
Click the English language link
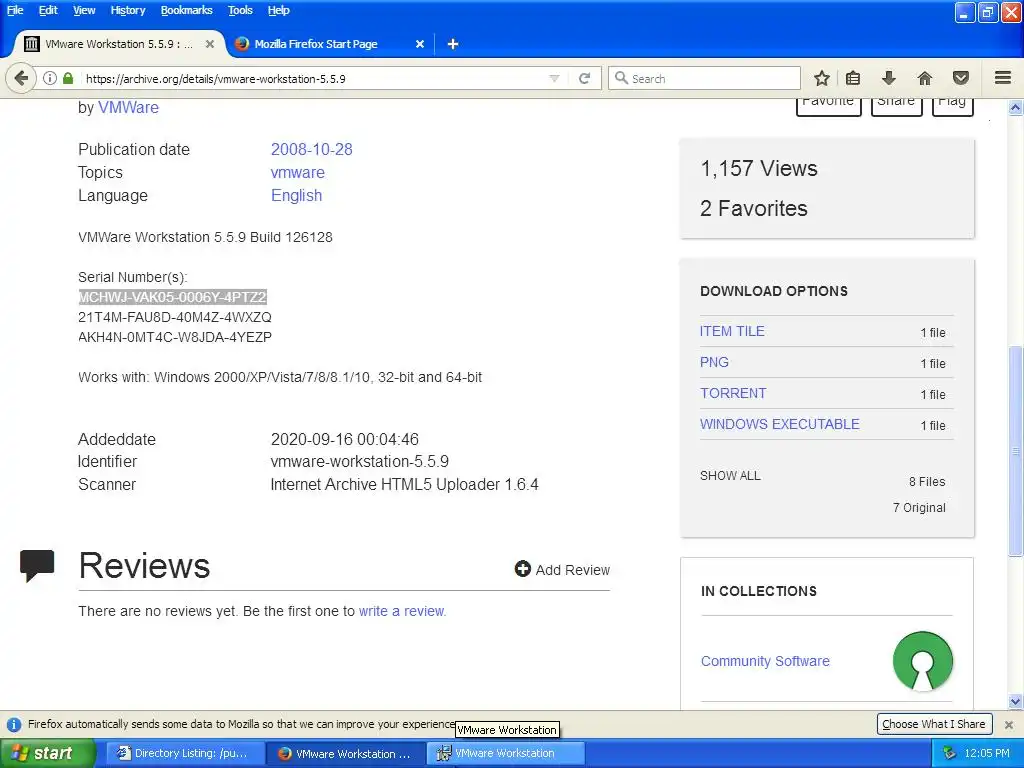[x=296, y=195]
